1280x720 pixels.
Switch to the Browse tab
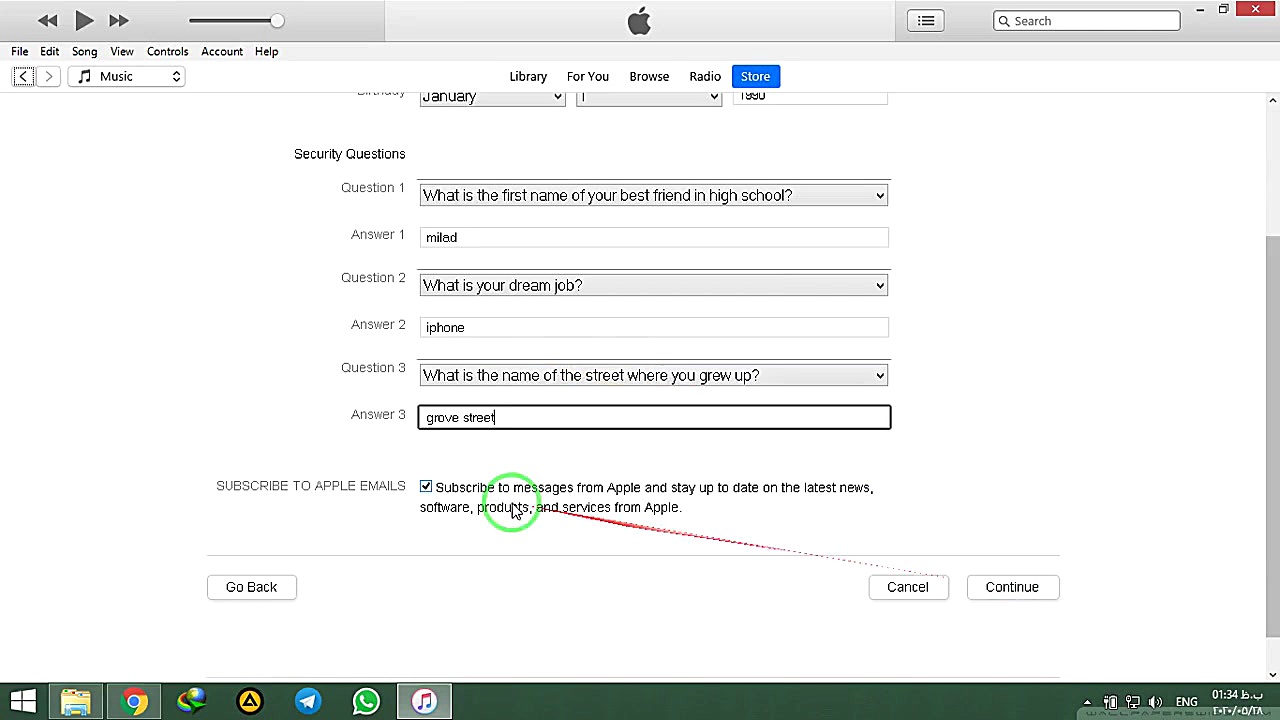[649, 76]
